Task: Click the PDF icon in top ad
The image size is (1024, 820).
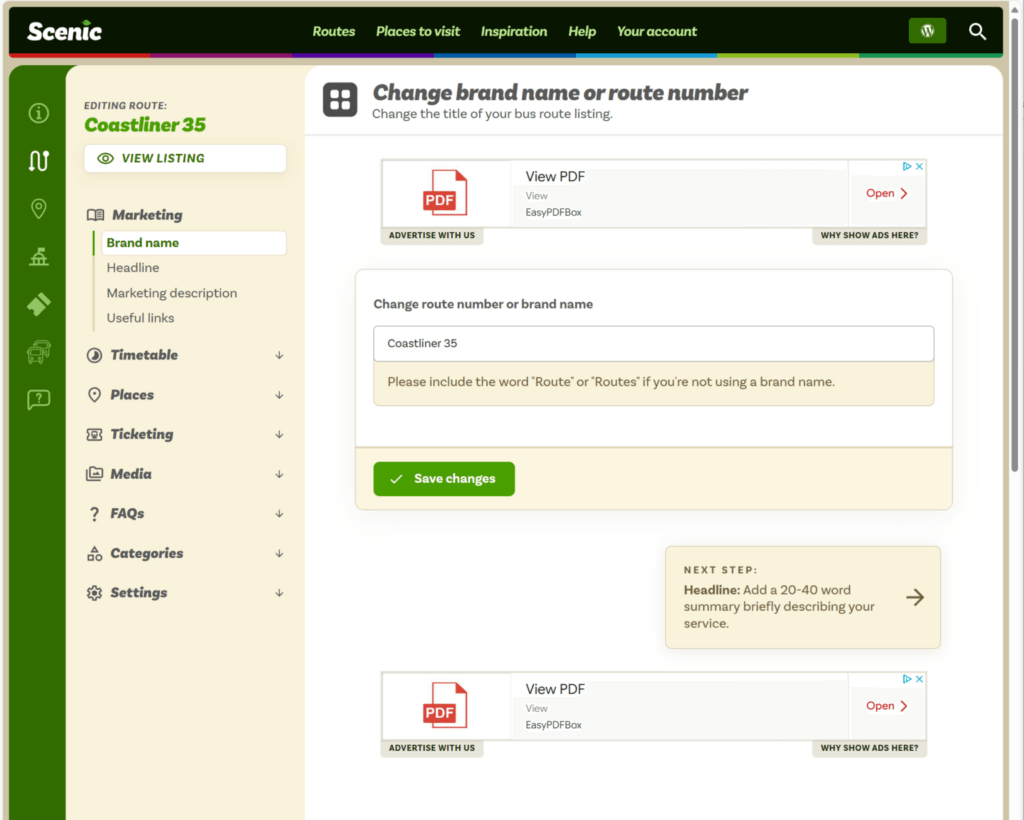Action: pyautogui.click(x=445, y=193)
